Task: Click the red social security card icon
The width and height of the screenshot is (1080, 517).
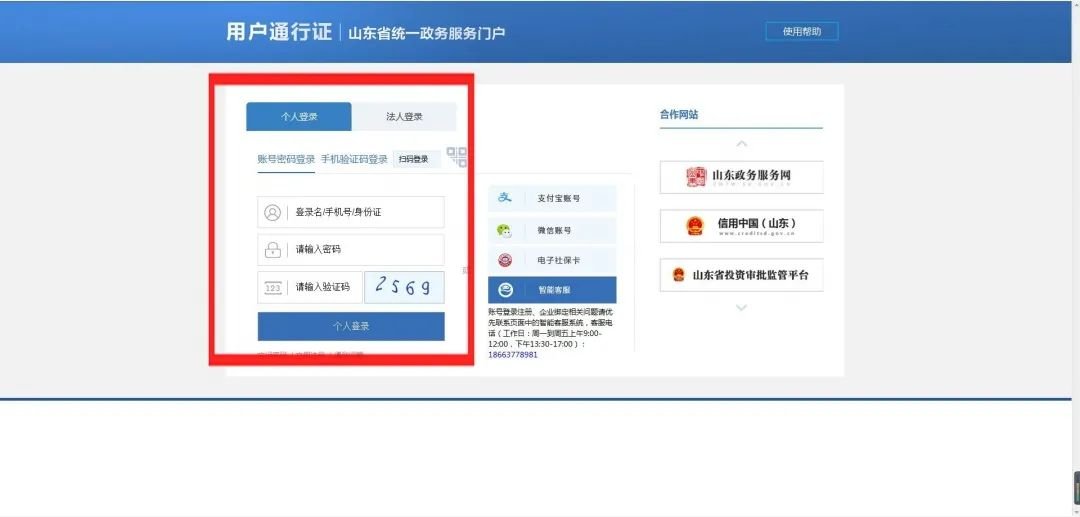Action: (x=506, y=261)
